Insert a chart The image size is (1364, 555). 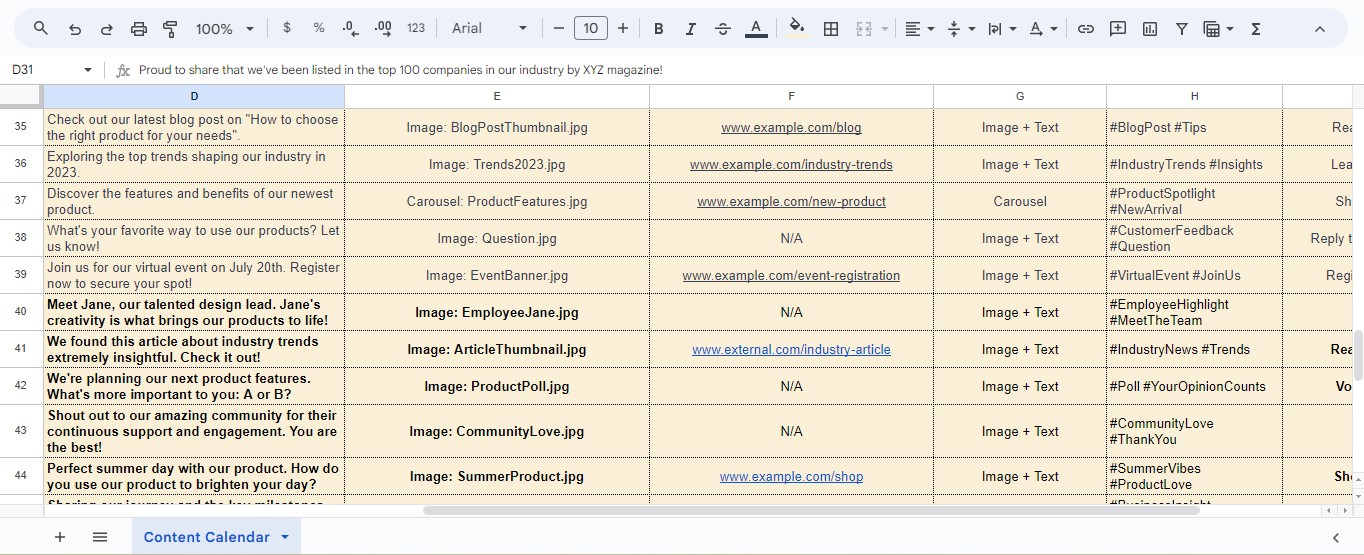point(1150,29)
